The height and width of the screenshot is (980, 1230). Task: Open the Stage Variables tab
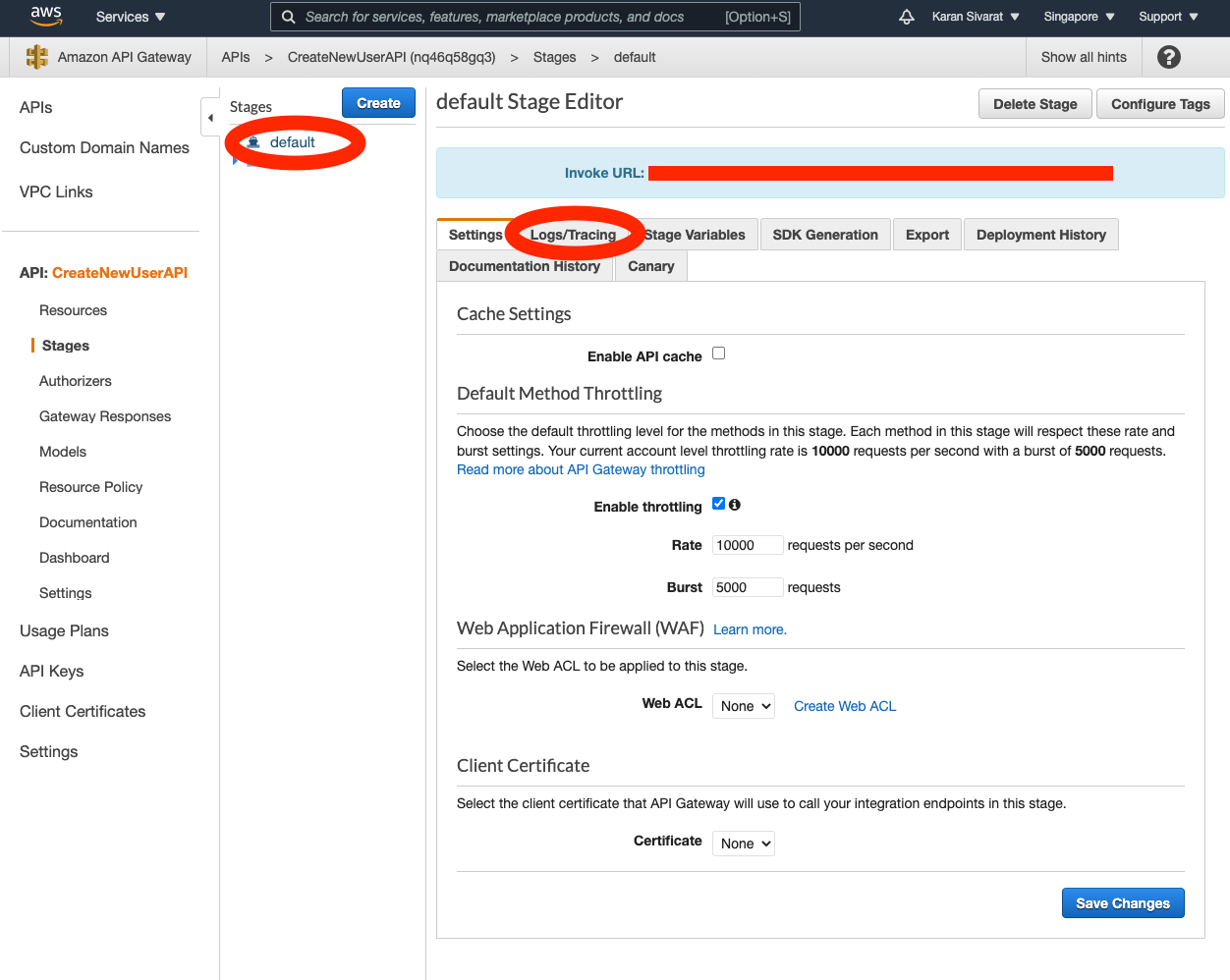695,235
